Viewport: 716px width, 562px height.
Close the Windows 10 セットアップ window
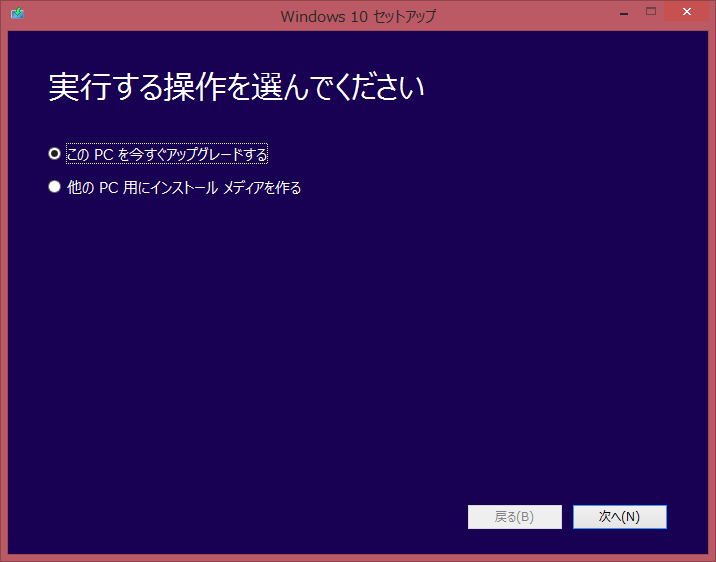pyautogui.click(x=687, y=11)
